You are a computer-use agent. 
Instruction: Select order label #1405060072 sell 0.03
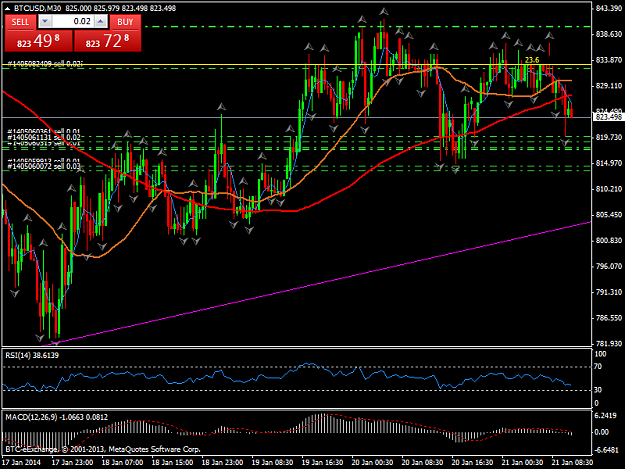pos(44,166)
